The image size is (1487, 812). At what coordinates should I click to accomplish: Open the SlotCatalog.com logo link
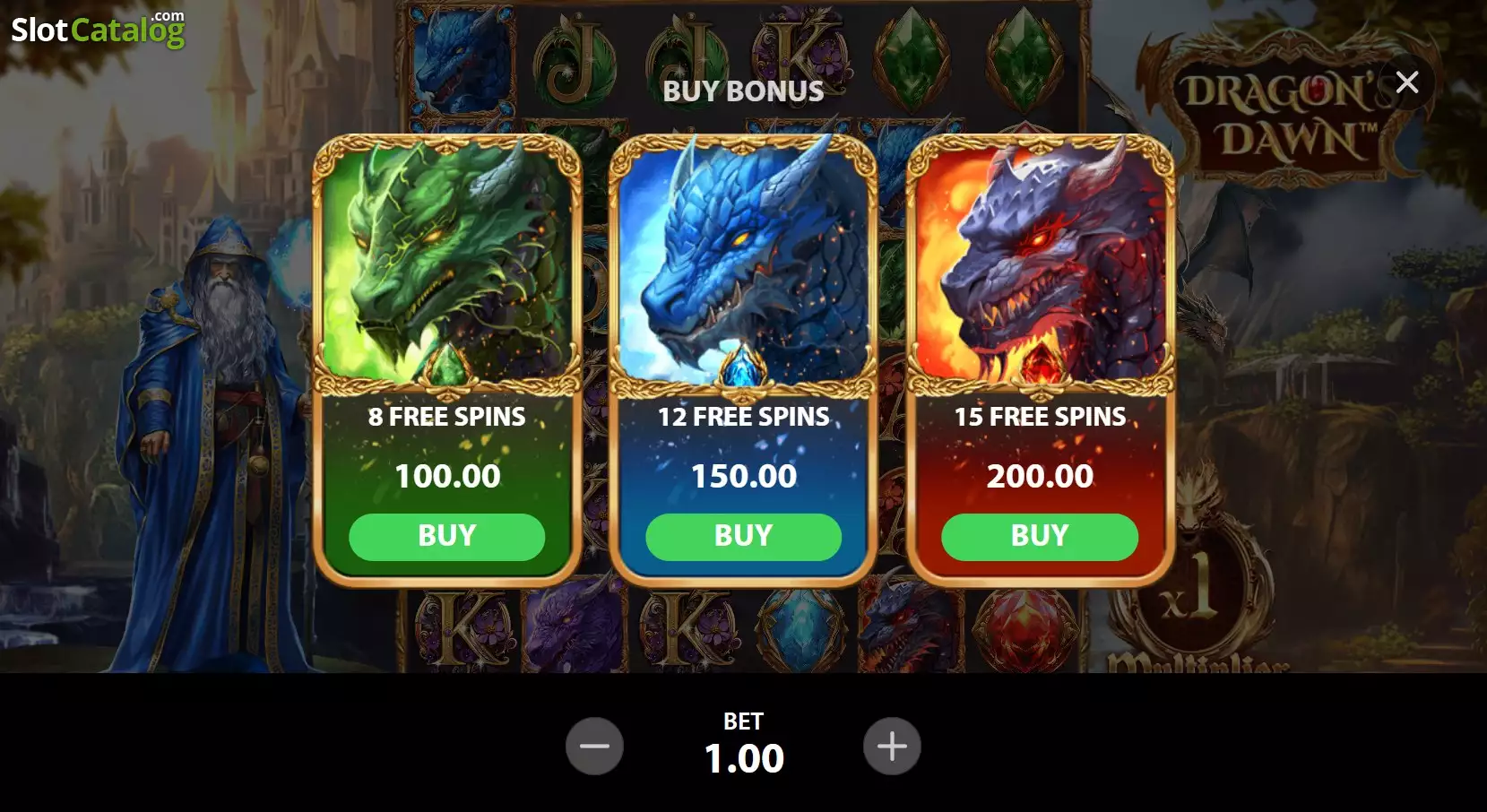(x=98, y=30)
